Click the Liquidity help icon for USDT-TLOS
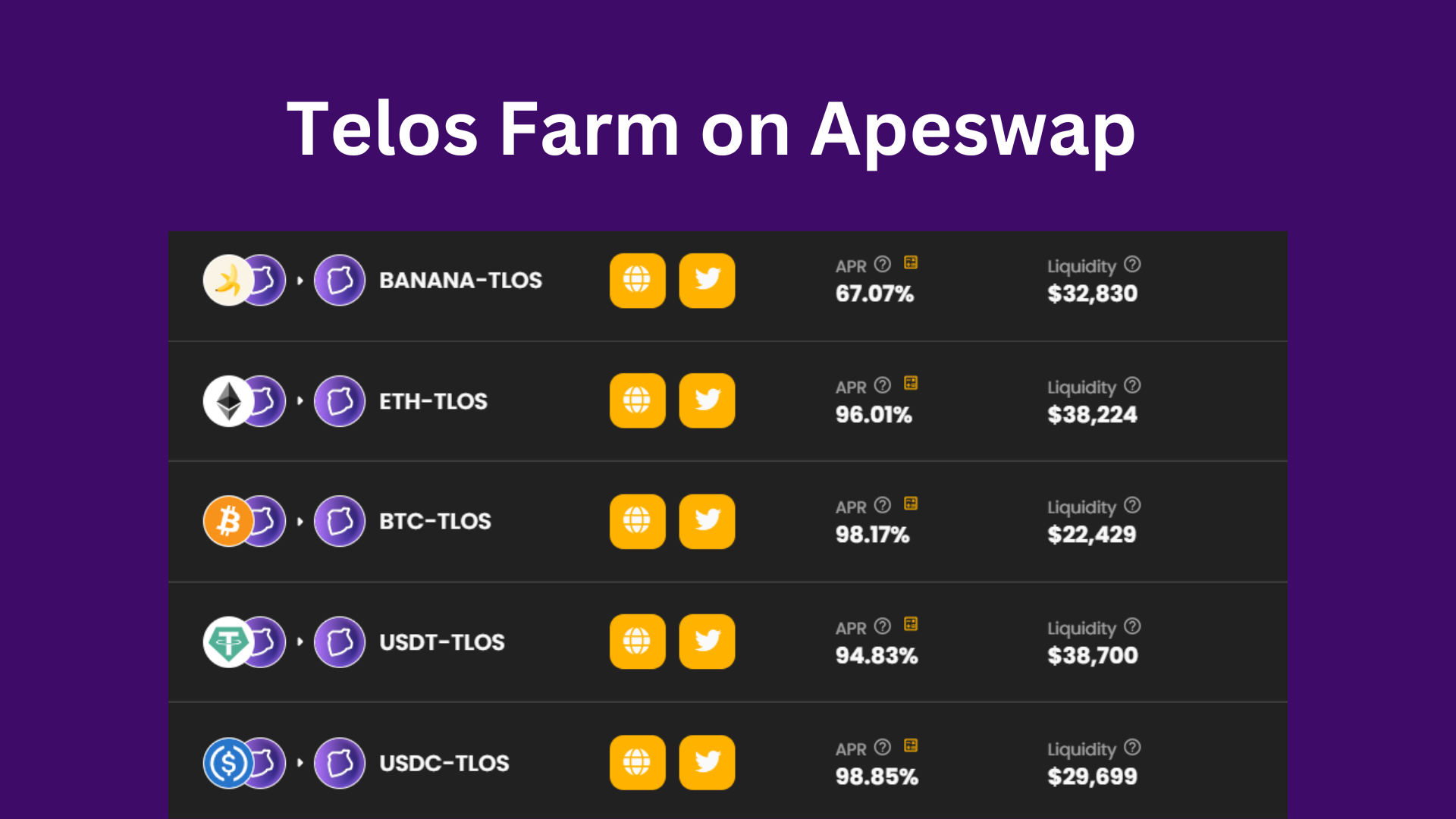1456x819 pixels. (x=1132, y=626)
